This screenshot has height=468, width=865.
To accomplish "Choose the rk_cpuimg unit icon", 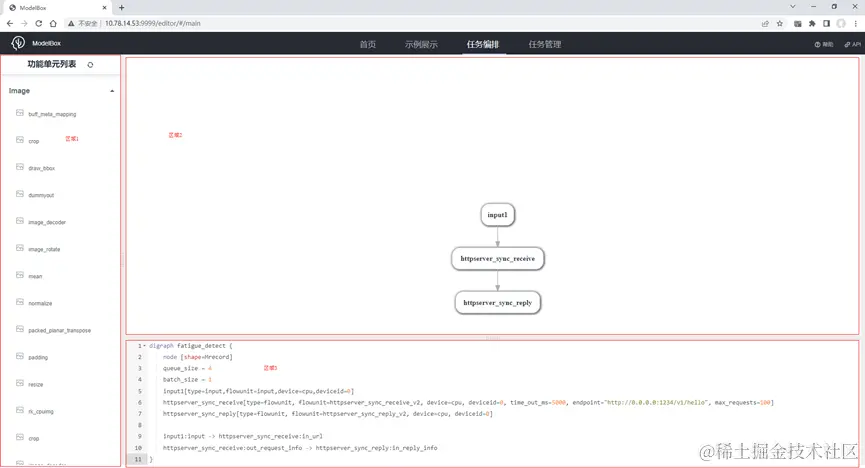I will click(x=20, y=411).
